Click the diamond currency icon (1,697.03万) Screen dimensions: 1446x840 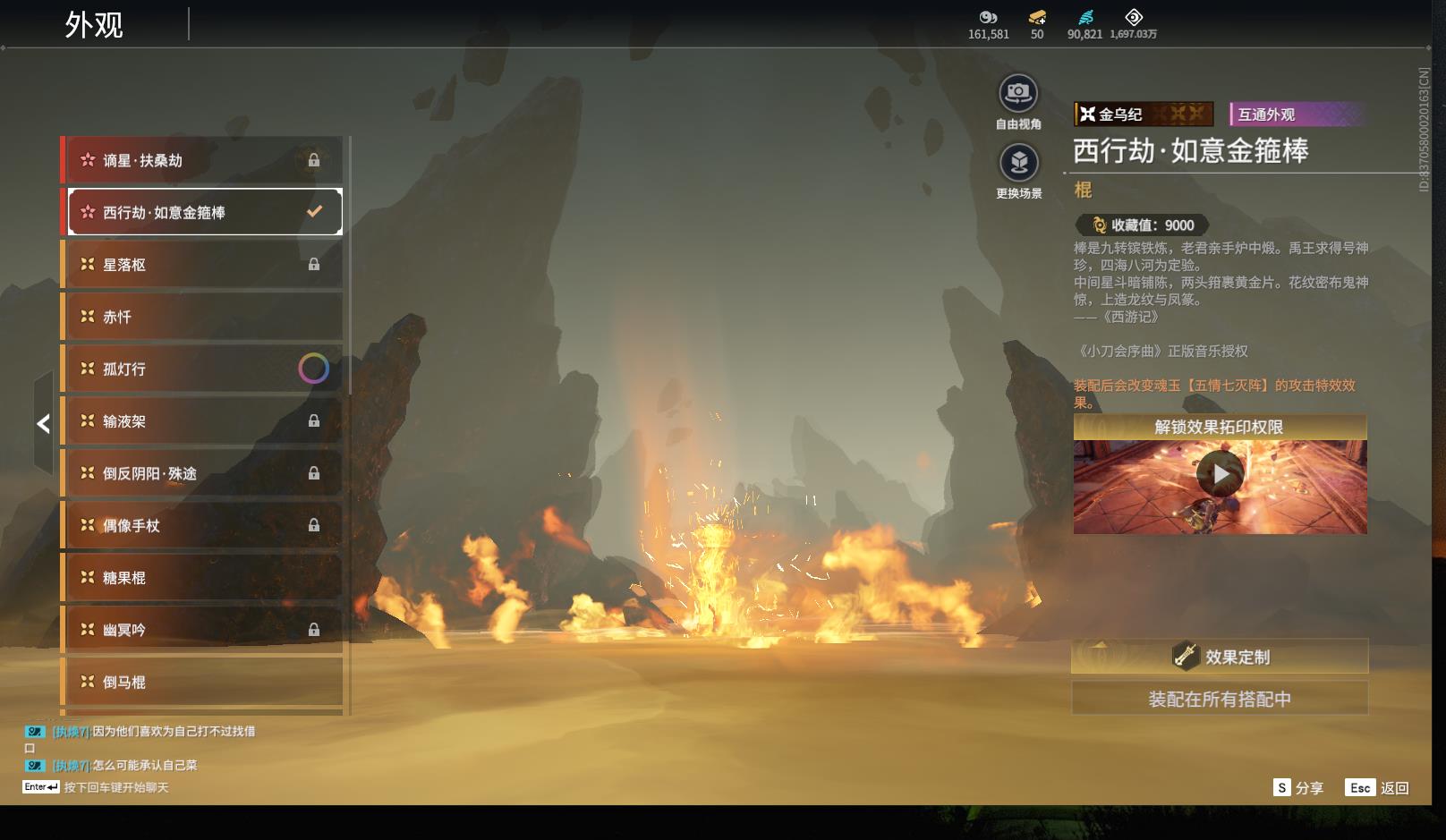pos(1134,17)
